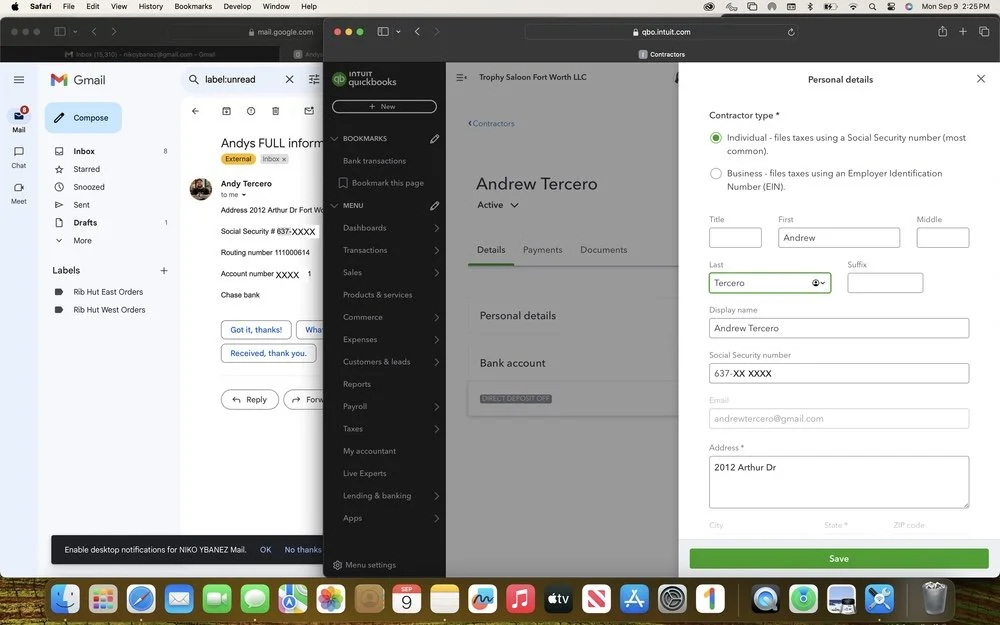1000x625 pixels.
Task: Open Drafts folder in Gmail
Action: click(85, 223)
